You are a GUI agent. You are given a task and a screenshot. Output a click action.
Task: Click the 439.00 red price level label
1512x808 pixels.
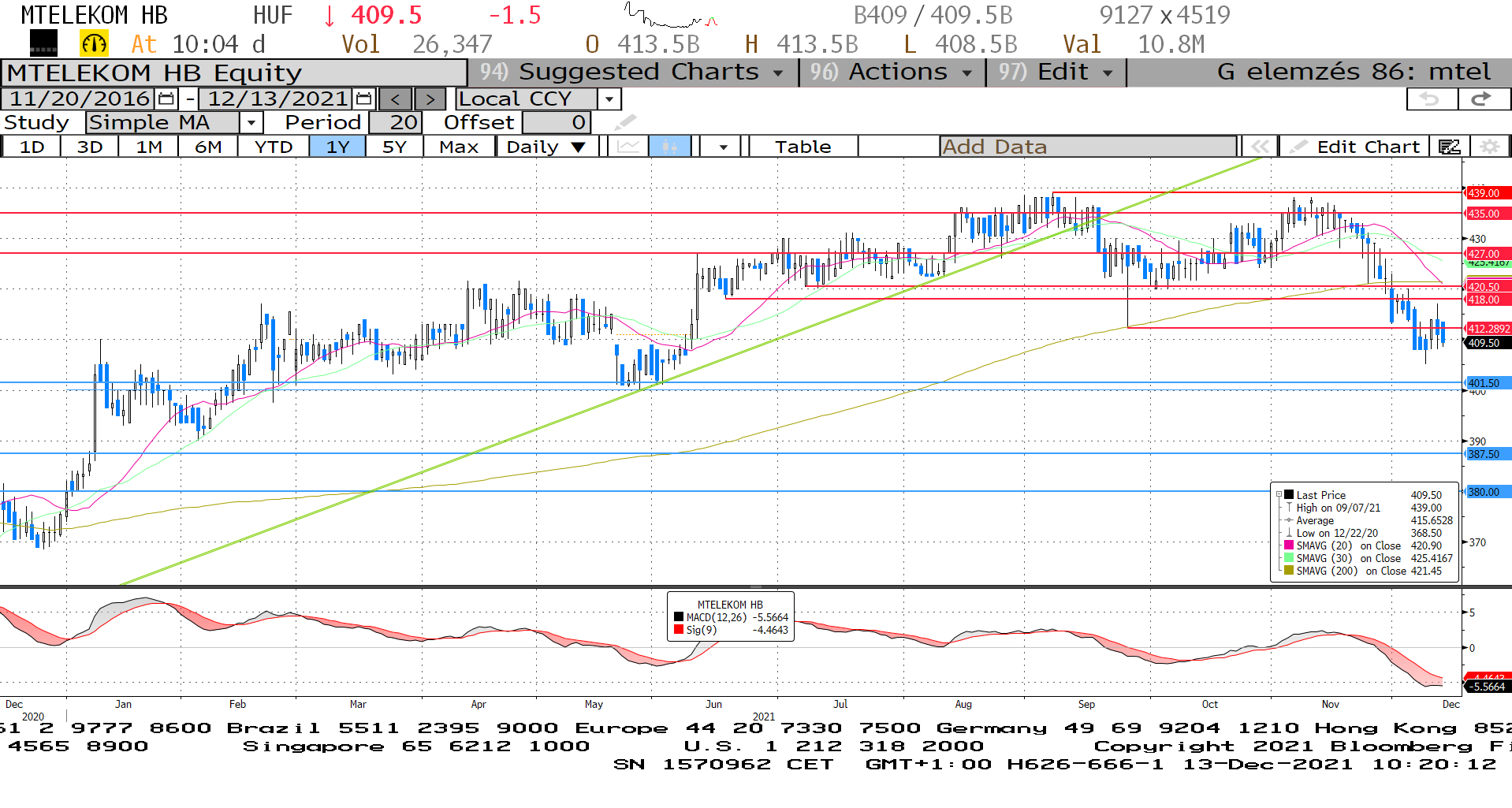[x=1488, y=193]
